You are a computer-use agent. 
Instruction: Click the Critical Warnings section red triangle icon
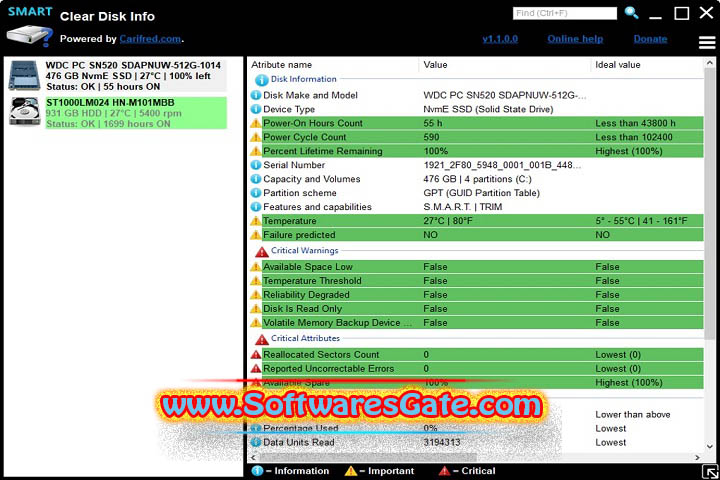262,252
